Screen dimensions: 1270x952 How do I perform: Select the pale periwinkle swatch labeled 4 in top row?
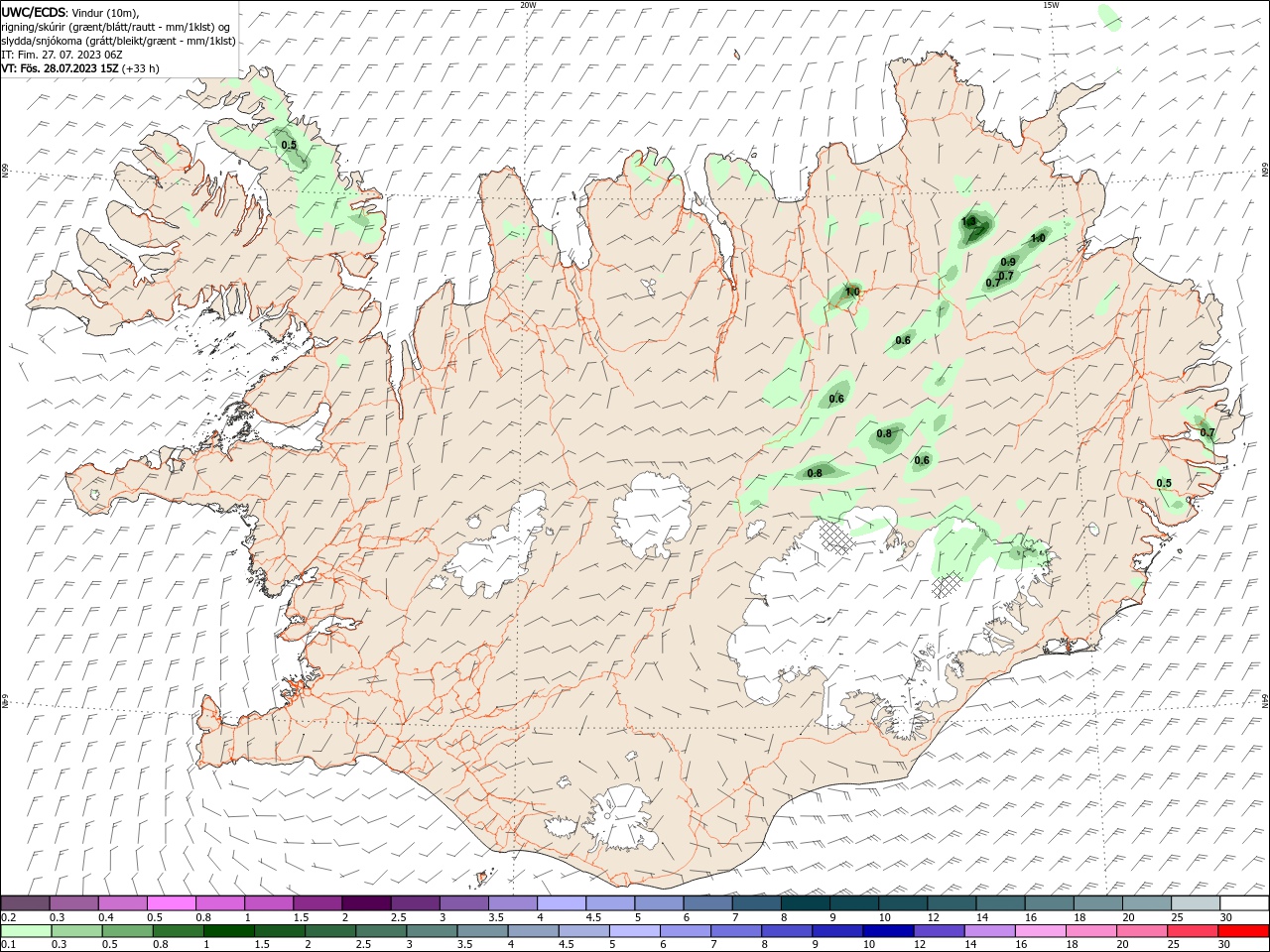tap(562, 903)
